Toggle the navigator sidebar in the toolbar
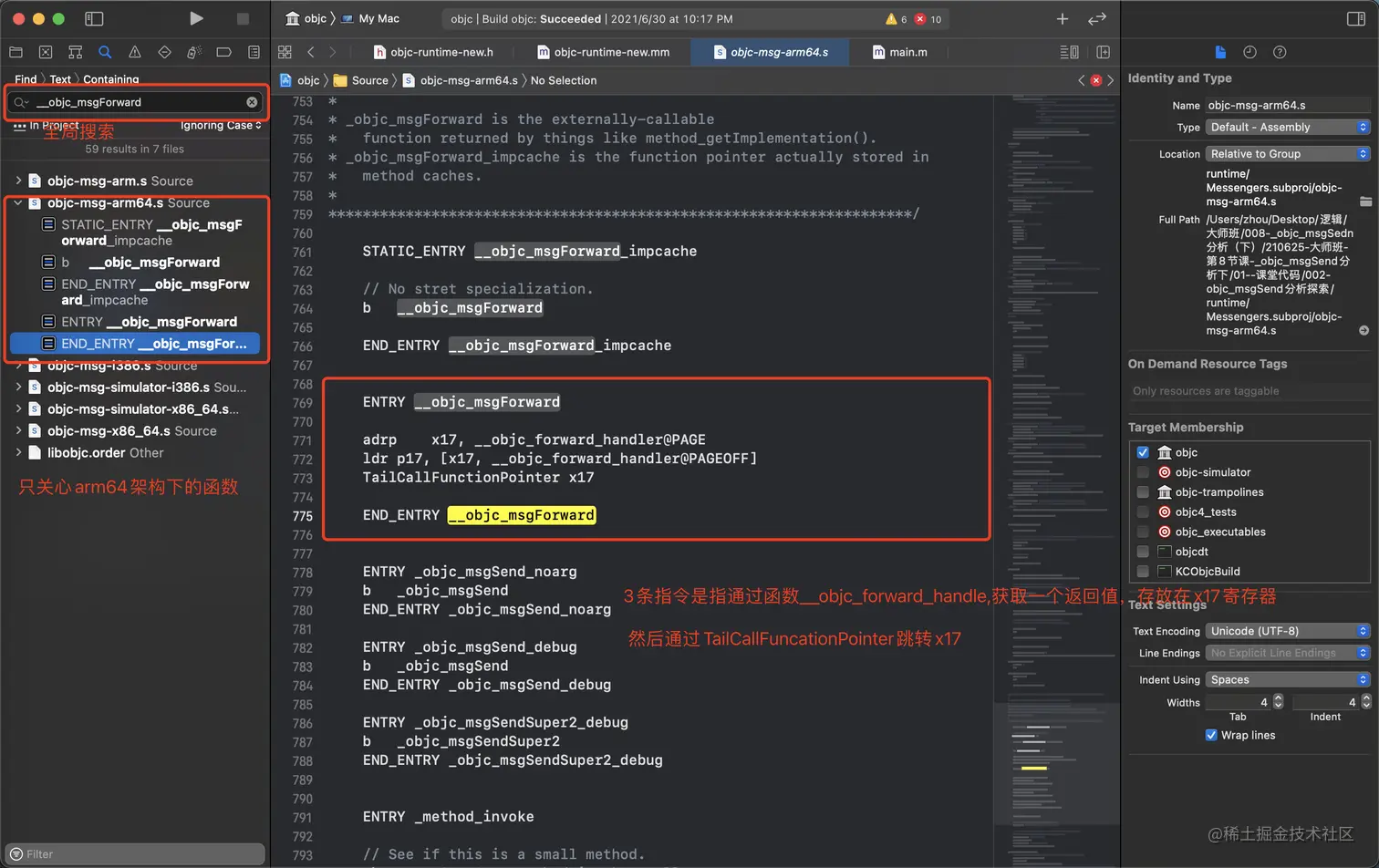The height and width of the screenshot is (868, 1379). (x=94, y=18)
